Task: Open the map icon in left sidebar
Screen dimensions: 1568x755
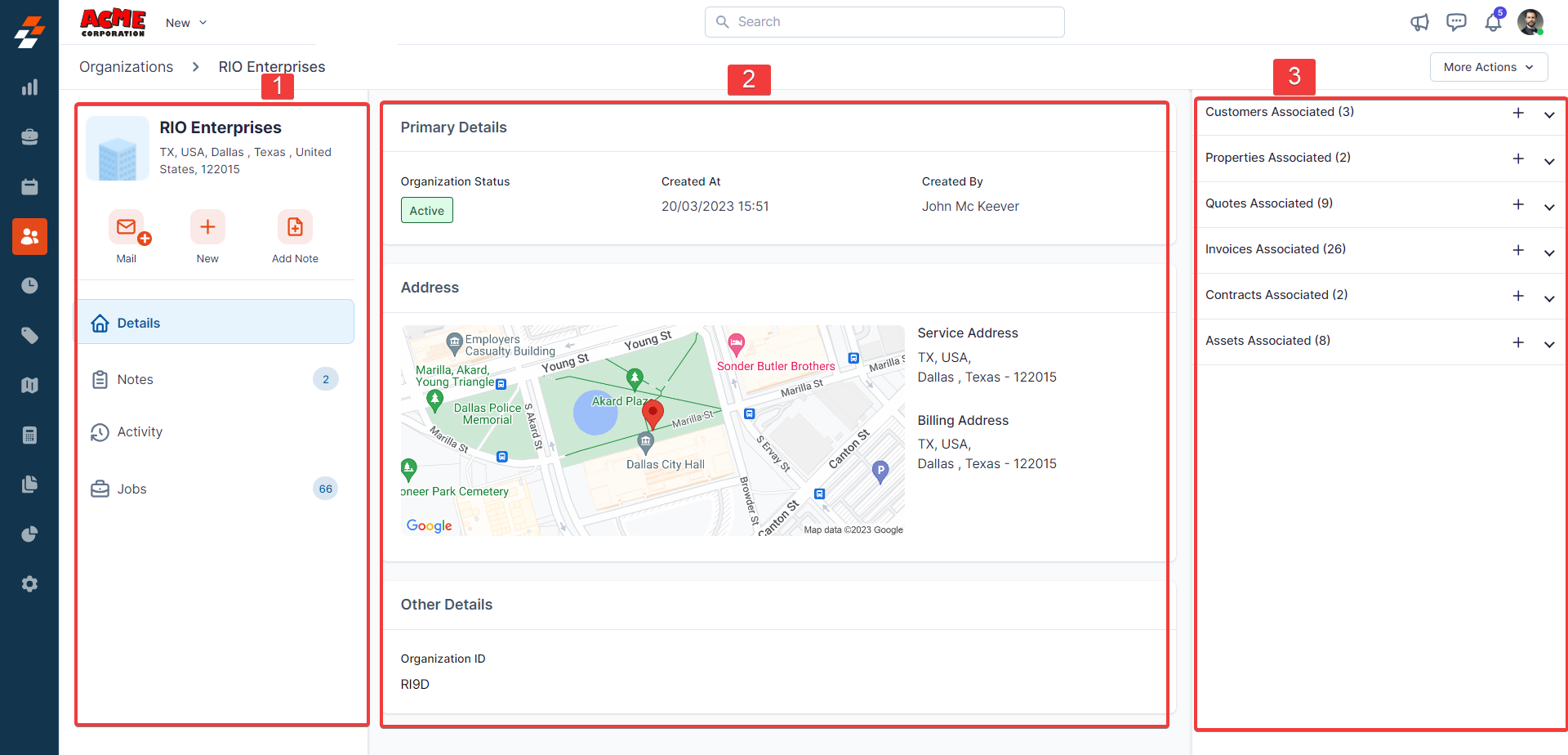Action: 29,386
